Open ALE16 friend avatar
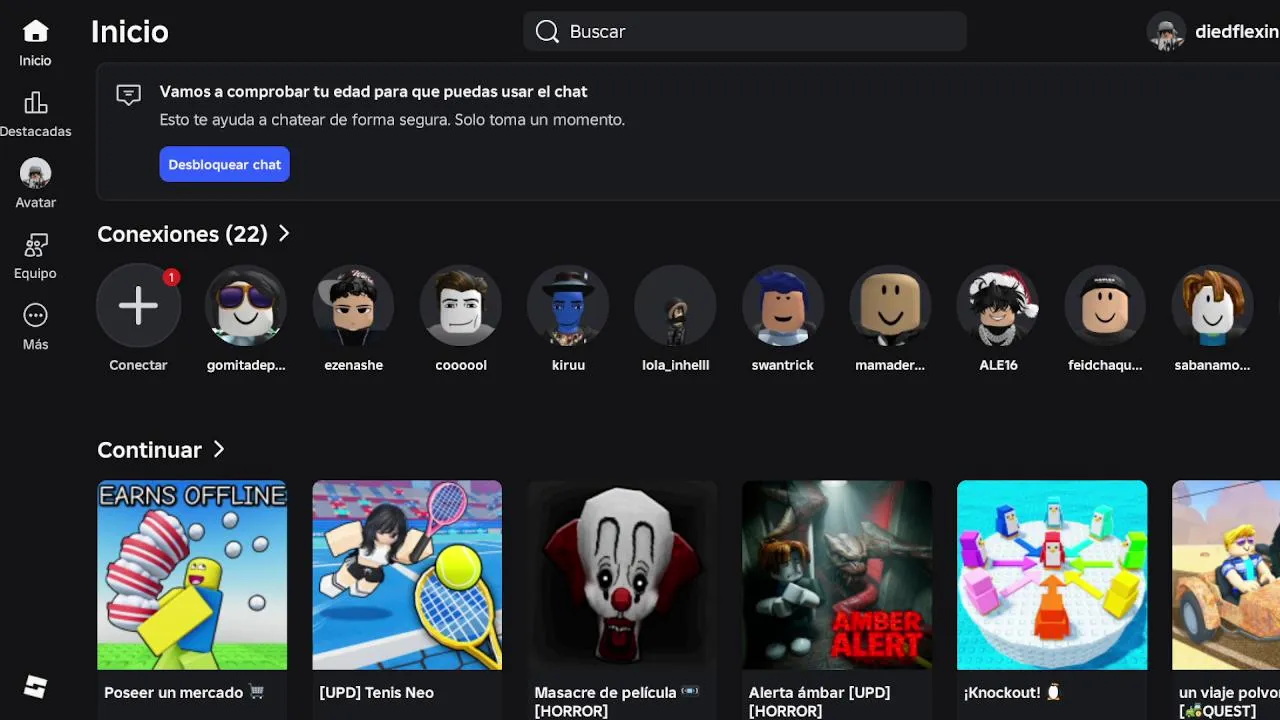1280x720 pixels. [998, 306]
